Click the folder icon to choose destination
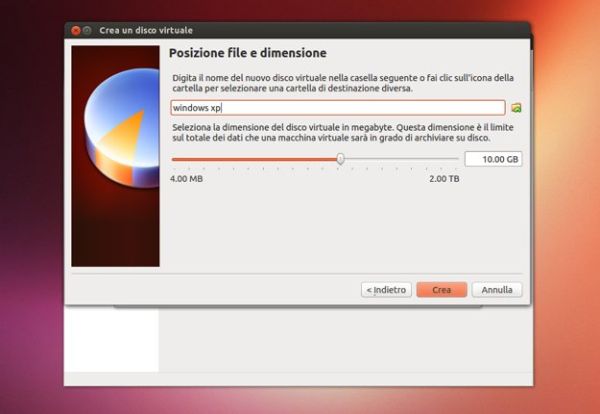 click(517, 107)
